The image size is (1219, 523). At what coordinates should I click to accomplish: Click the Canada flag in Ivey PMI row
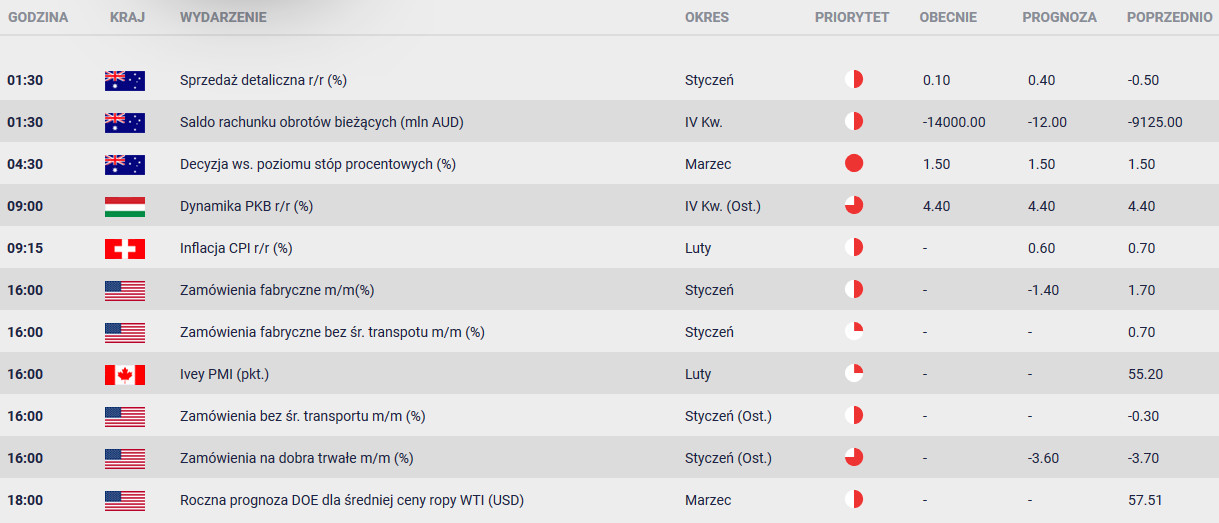click(x=125, y=375)
